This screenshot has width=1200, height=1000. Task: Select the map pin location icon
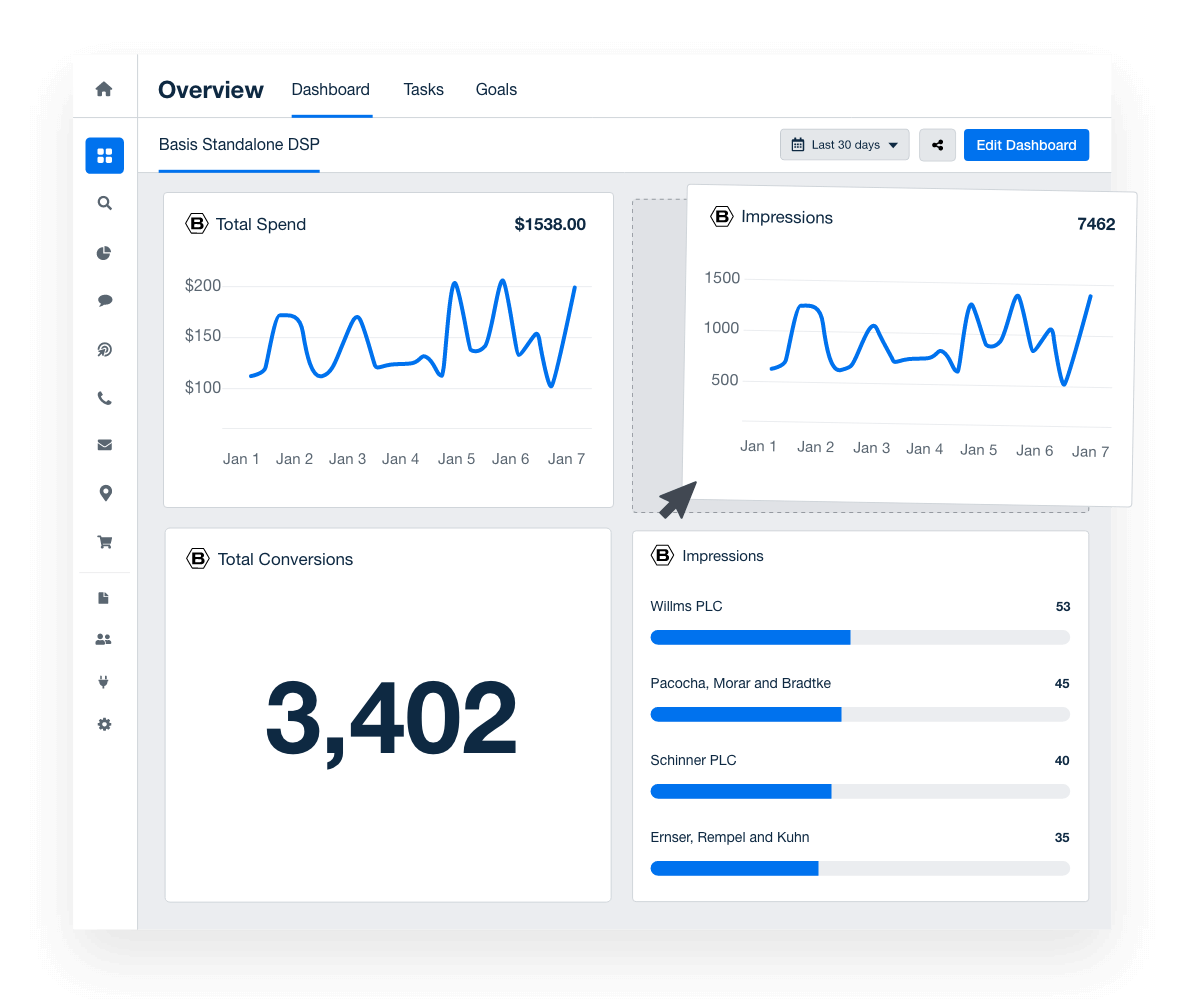point(104,493)
